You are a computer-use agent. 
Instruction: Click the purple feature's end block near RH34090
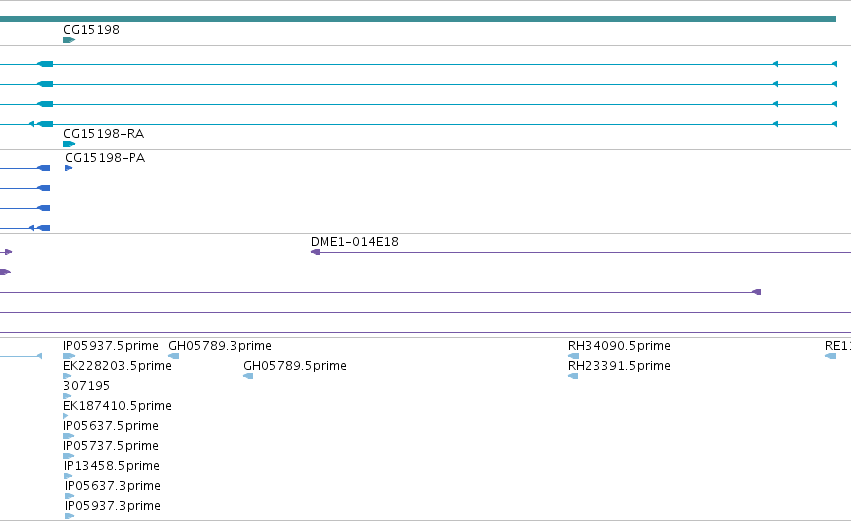pos(757,292)
